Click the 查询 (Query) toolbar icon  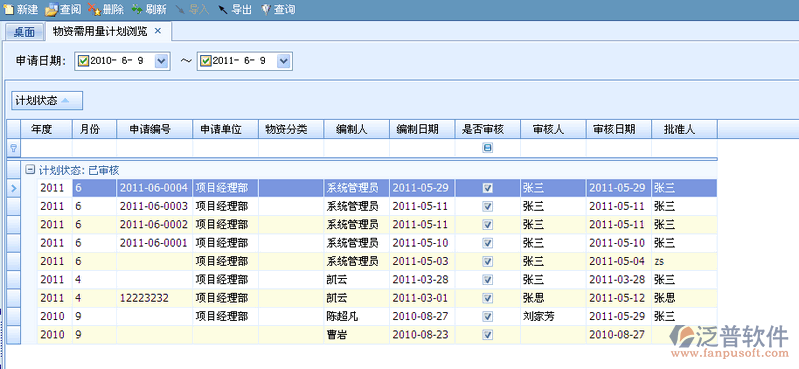tap(265, 9)
